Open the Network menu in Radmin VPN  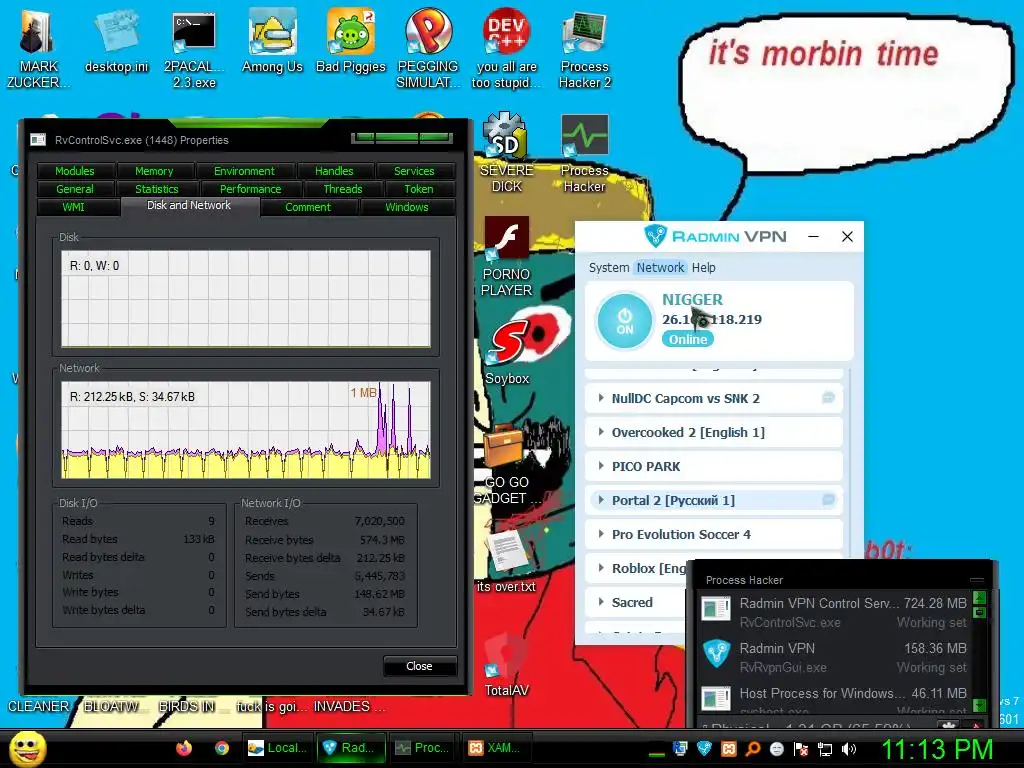point(660,267)
